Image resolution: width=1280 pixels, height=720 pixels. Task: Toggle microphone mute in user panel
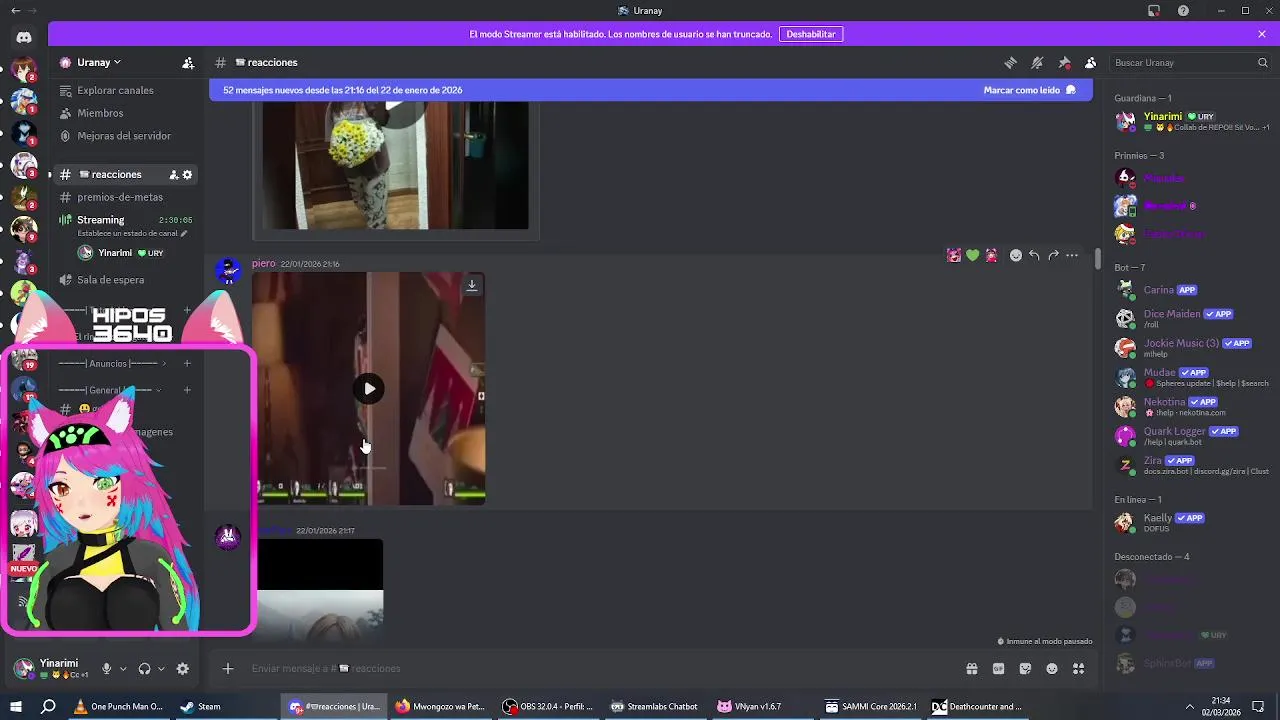(x=106, y=669)
